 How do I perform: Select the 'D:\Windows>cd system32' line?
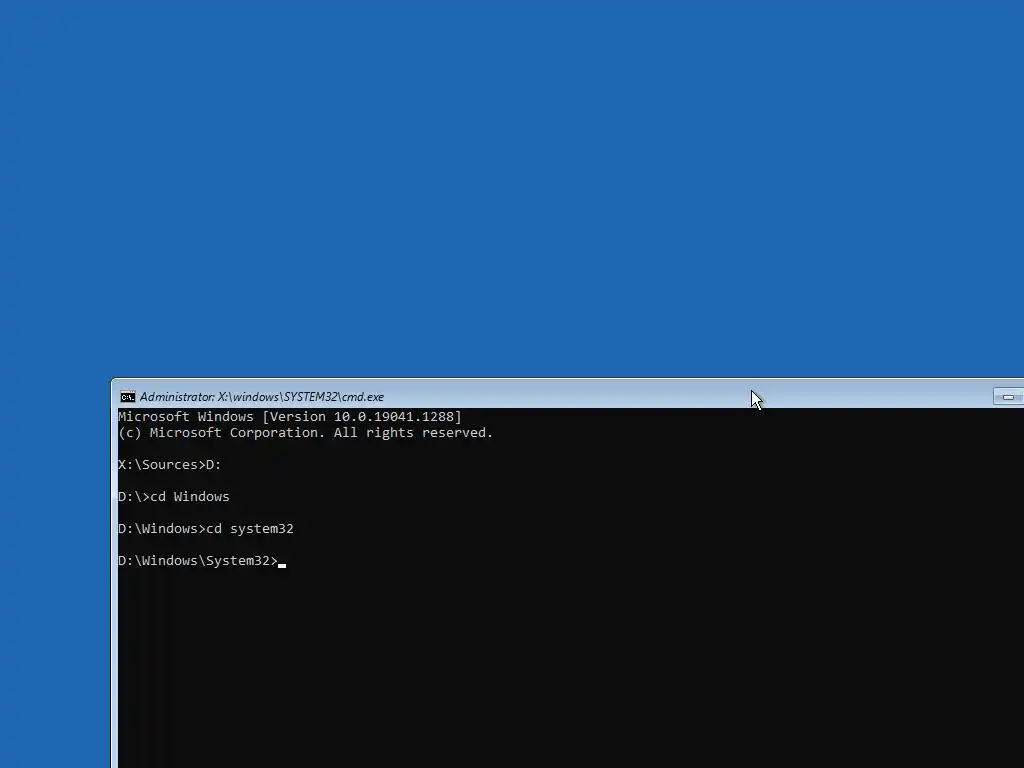[206, 529]
